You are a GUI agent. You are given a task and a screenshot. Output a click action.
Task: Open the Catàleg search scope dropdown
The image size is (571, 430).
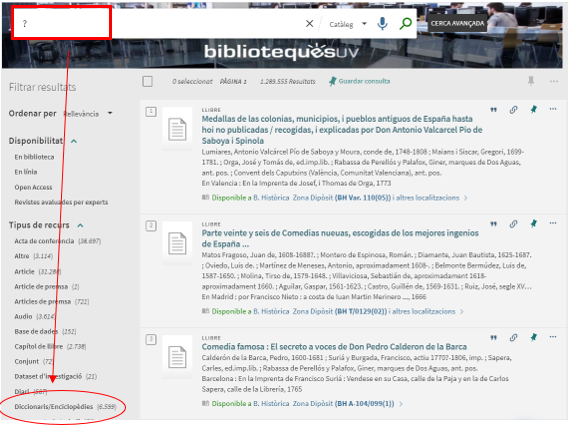coord(348,24)
